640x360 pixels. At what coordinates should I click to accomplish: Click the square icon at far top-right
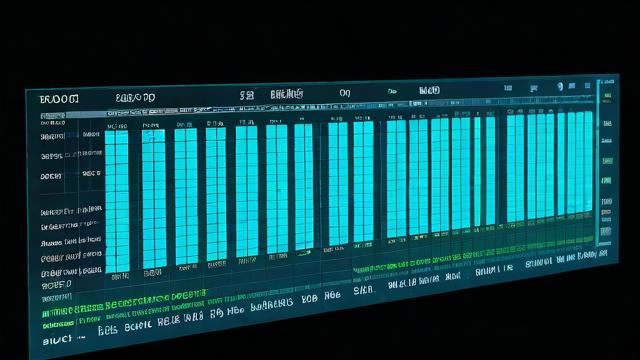coord(587,86)
